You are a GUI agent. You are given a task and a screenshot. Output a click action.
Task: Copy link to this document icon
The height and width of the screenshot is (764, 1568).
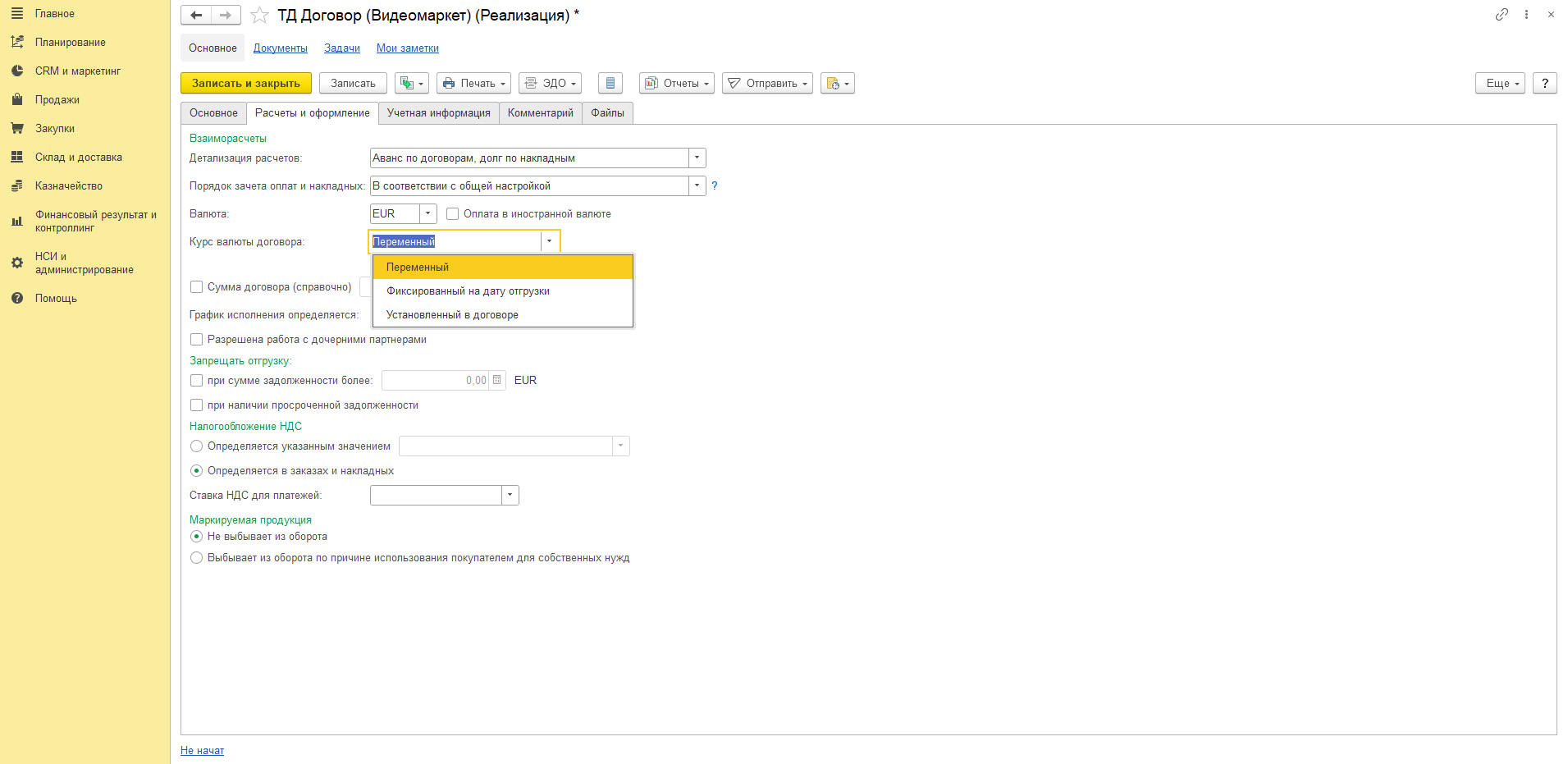1502,14
